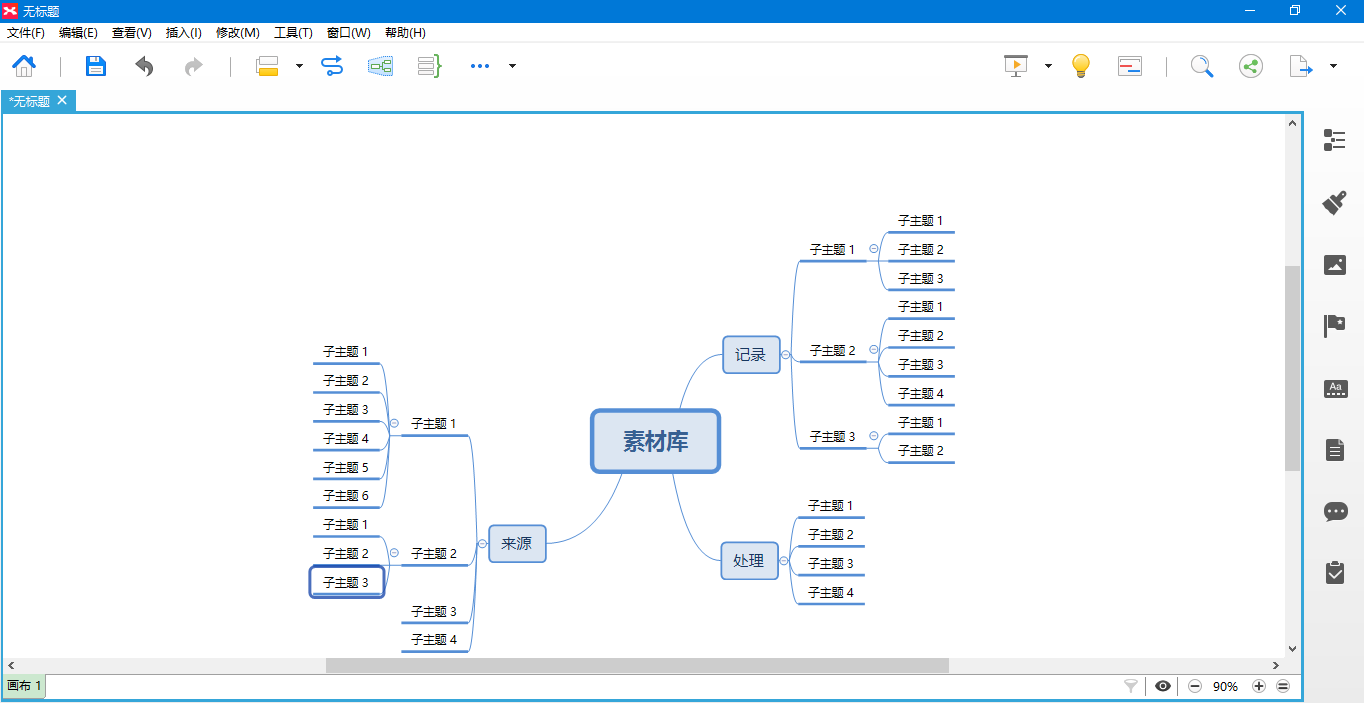Add a boundary around topics

pyautogui.click(x=380, y=66)
